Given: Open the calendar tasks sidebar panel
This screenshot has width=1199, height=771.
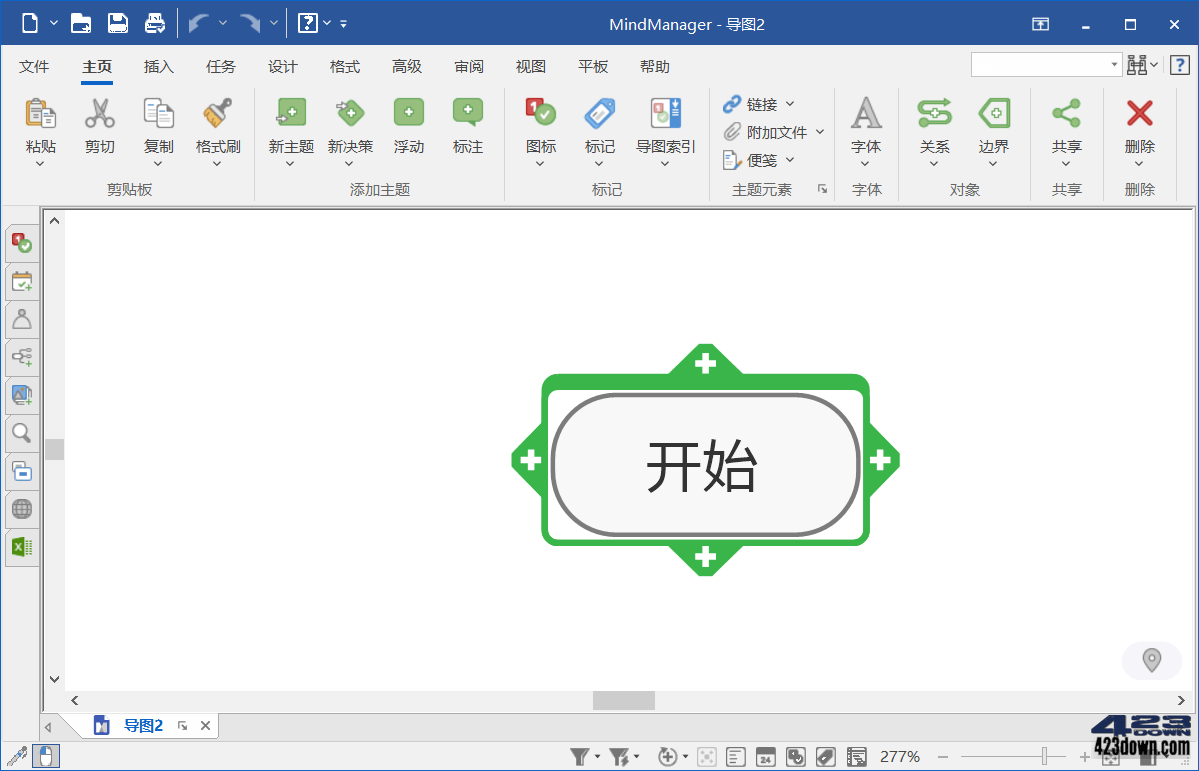Looking at the screenshot, I should tap(21, 281).
